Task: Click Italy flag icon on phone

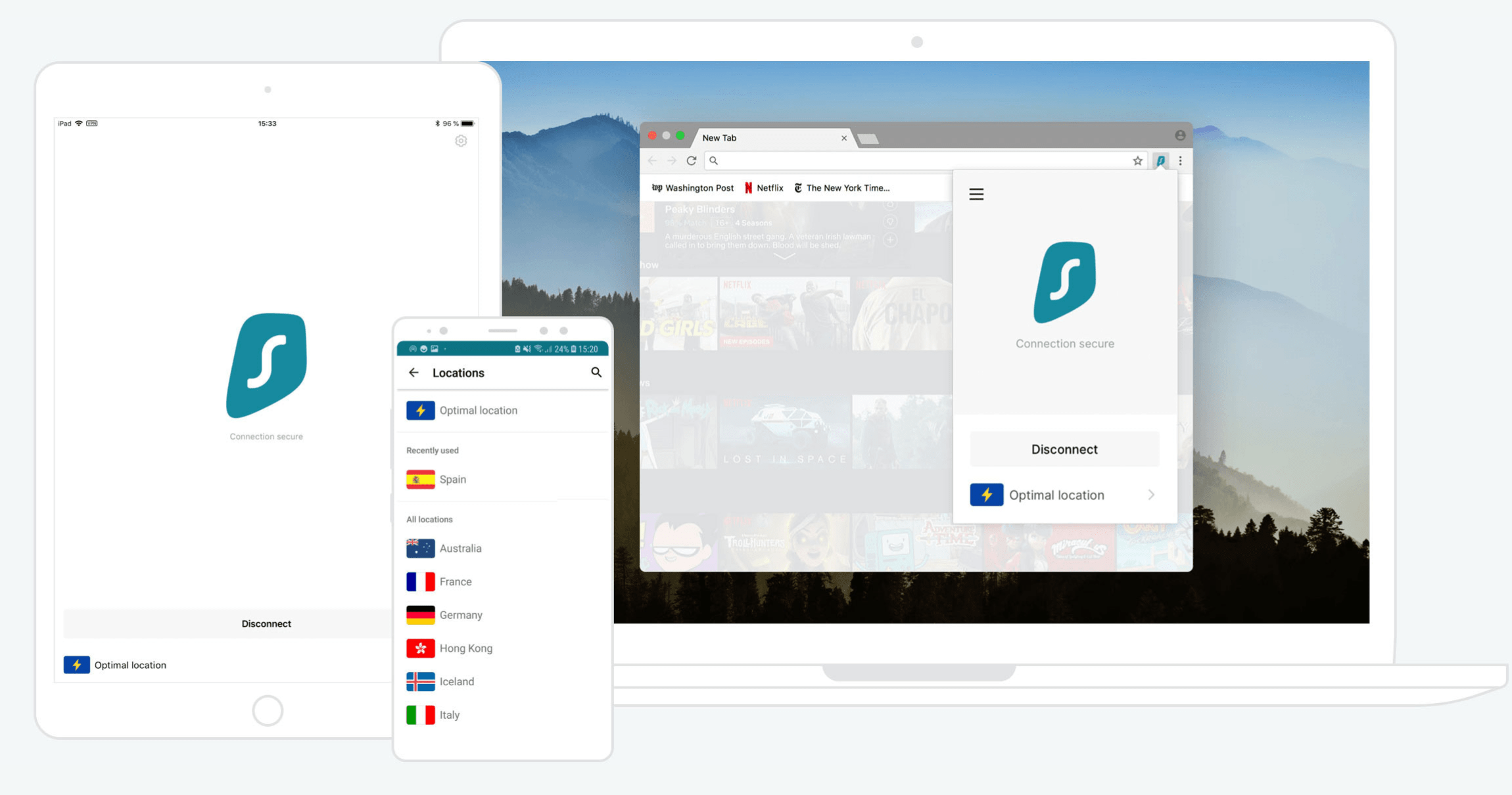Action: [x=420, y=715]
